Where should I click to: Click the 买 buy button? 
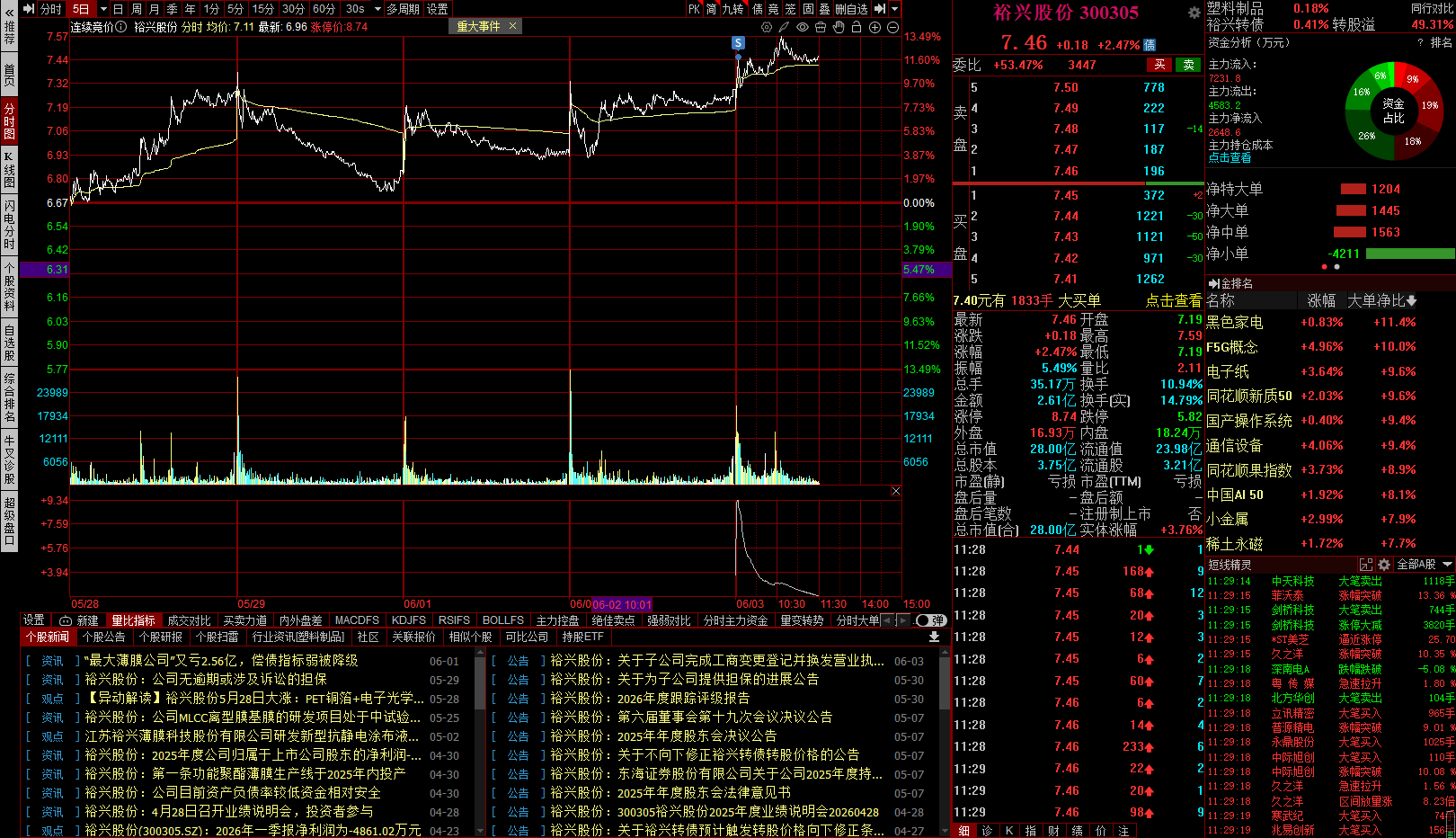pos(1159,65)
